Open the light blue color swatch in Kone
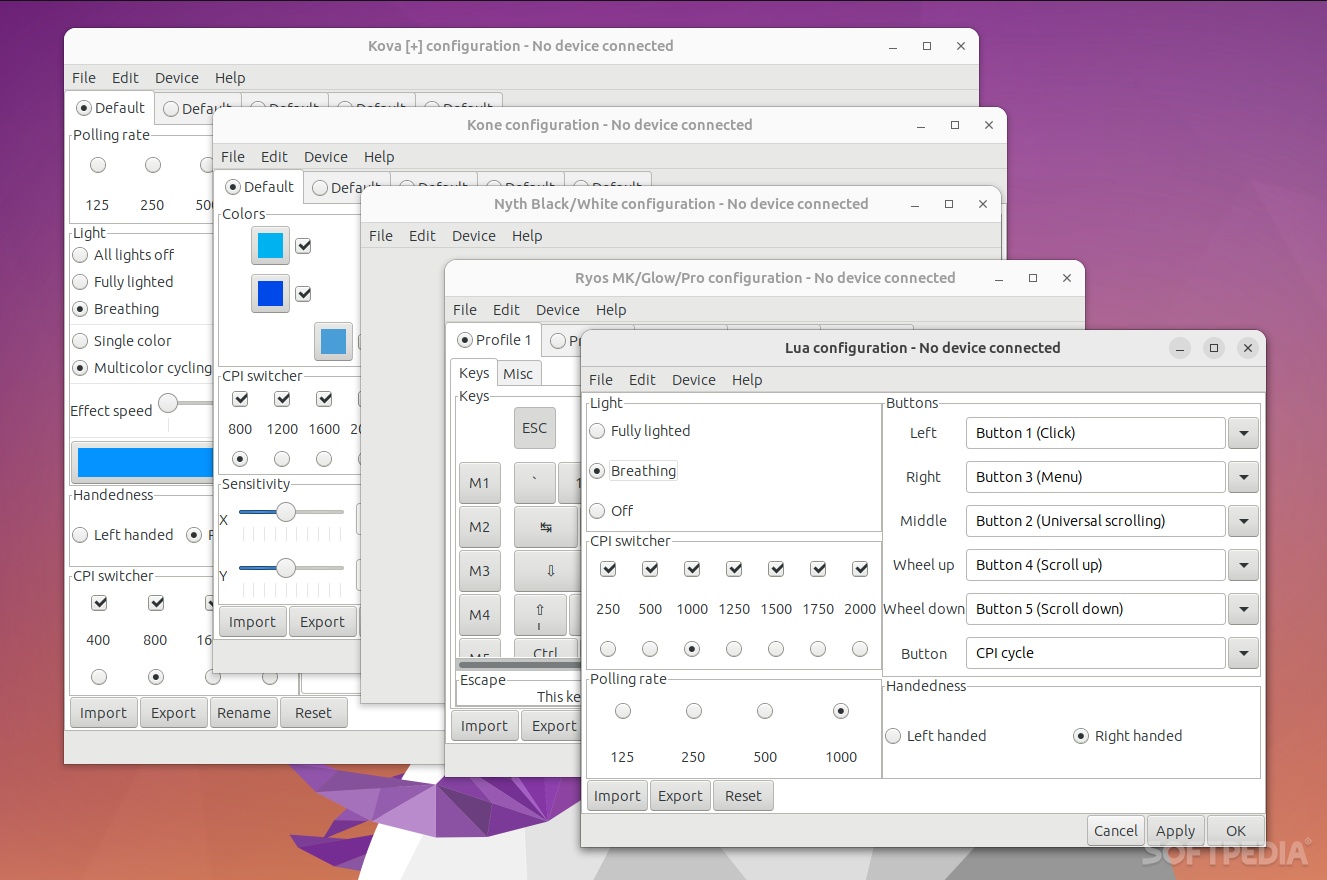 coord(270,246)
